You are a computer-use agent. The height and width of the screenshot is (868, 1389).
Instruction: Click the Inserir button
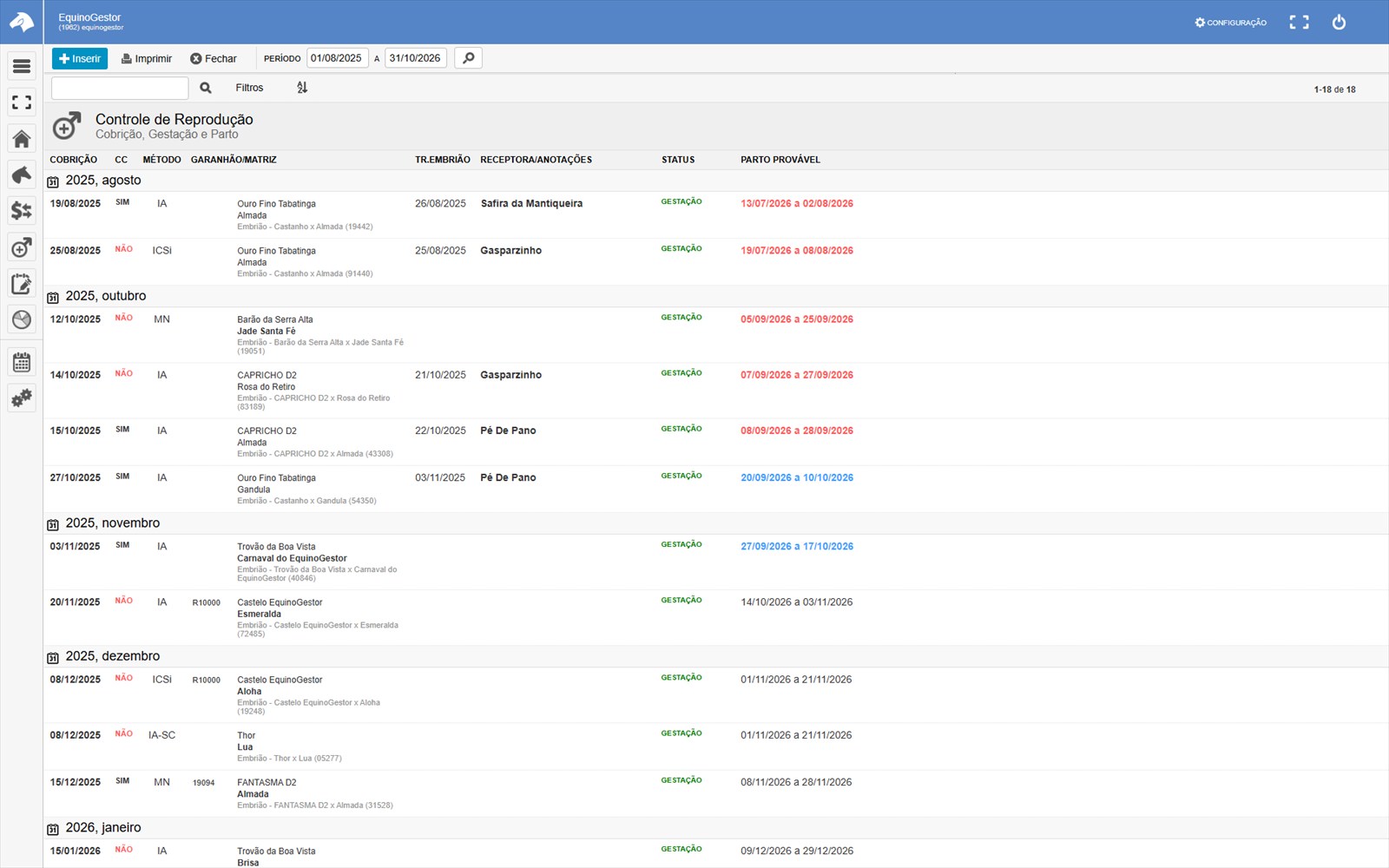[80, 58]
